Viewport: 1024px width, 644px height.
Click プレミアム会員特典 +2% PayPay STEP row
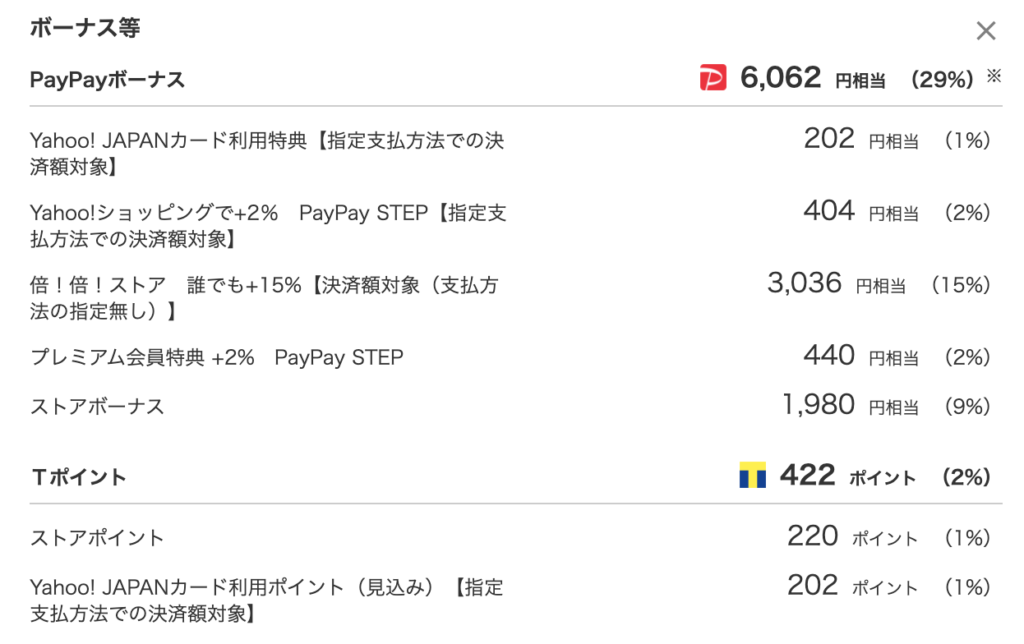tap(217, 357)
